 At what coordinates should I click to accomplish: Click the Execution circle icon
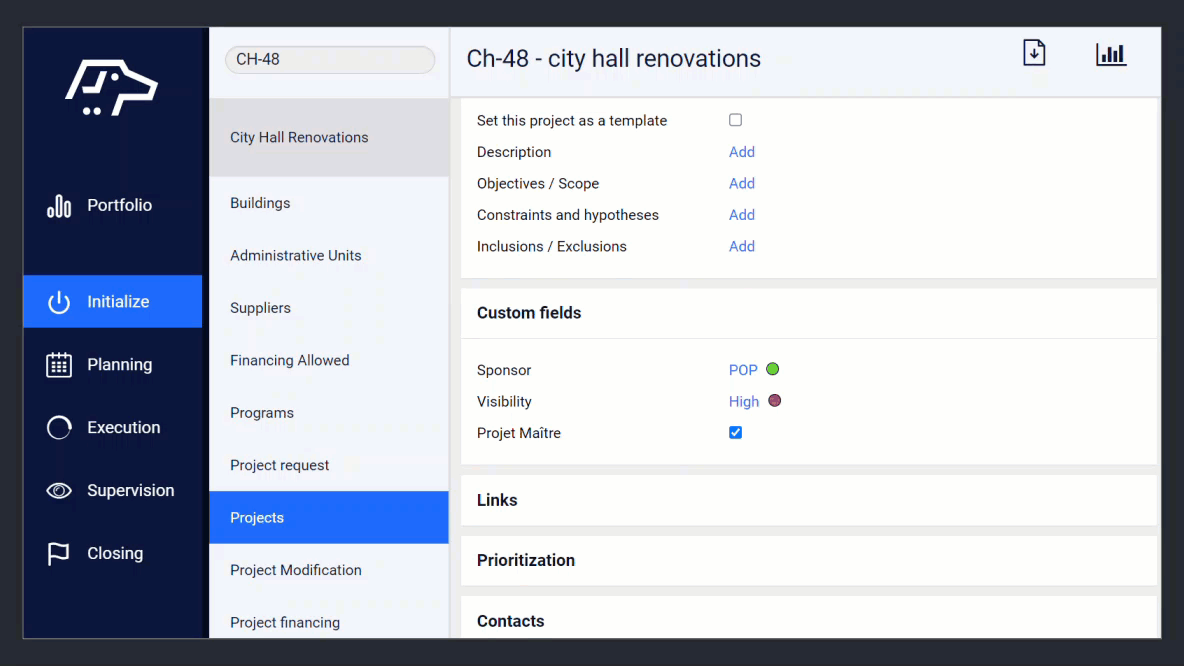pyautogui.click(x=58, y=427)
